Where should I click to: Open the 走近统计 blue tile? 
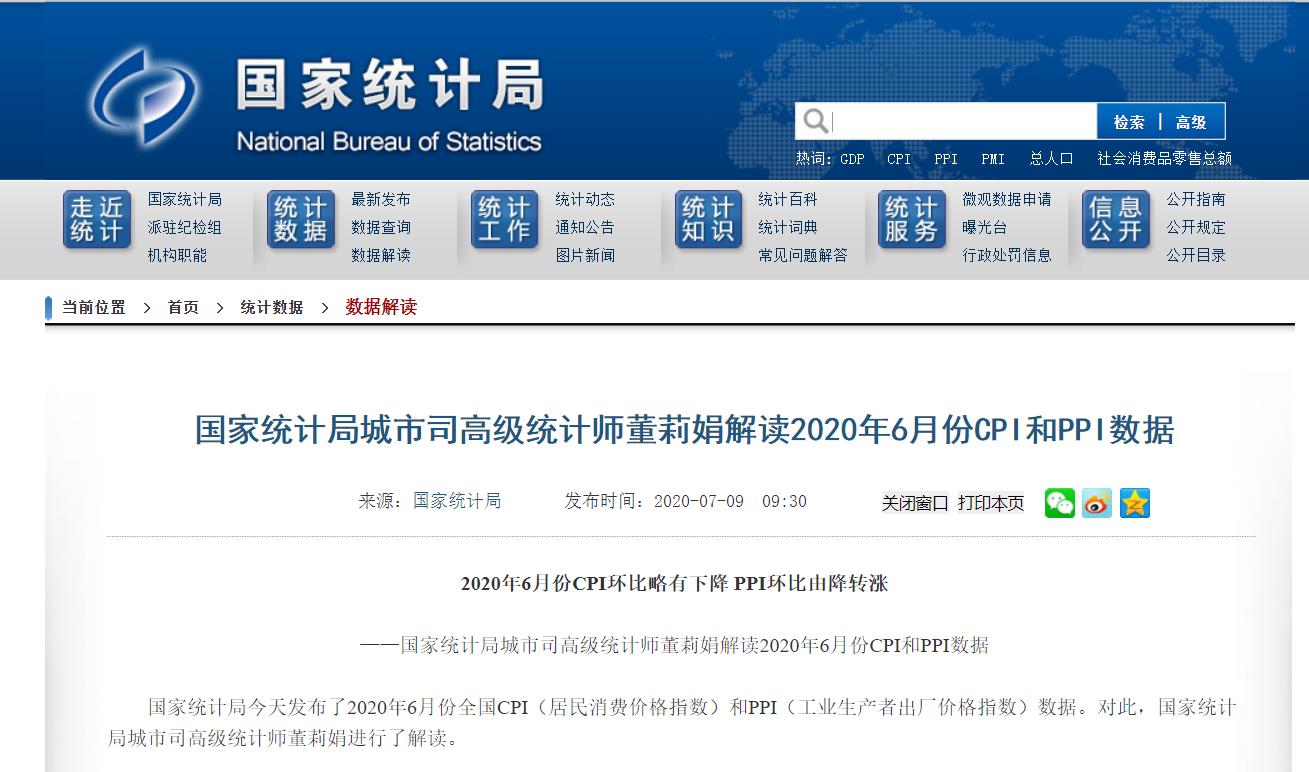[x=97, y=220]
